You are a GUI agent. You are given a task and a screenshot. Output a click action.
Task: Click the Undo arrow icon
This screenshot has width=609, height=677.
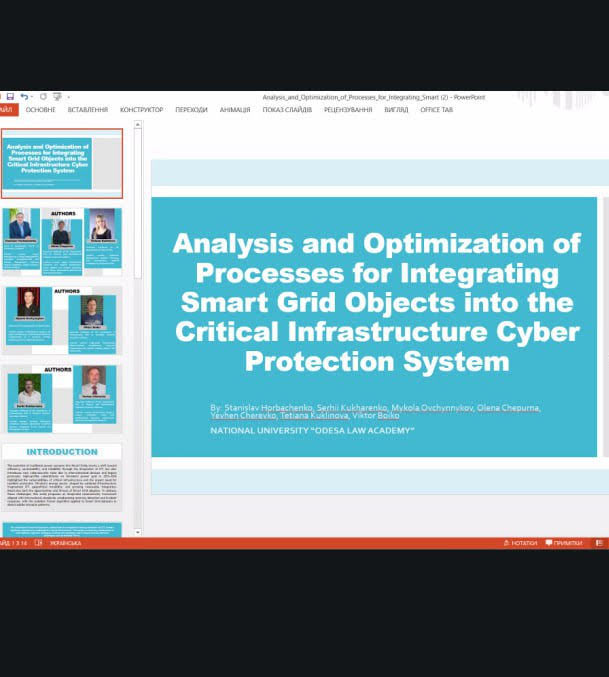click(24, 97)
